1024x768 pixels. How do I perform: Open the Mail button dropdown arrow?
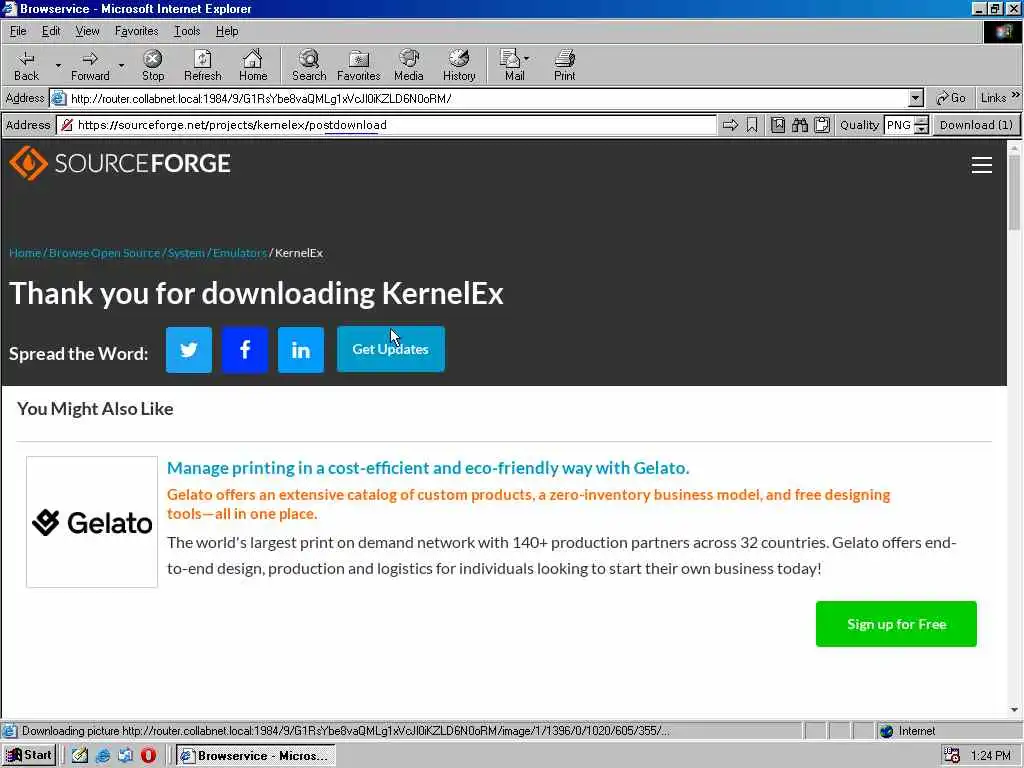(526, 59)
